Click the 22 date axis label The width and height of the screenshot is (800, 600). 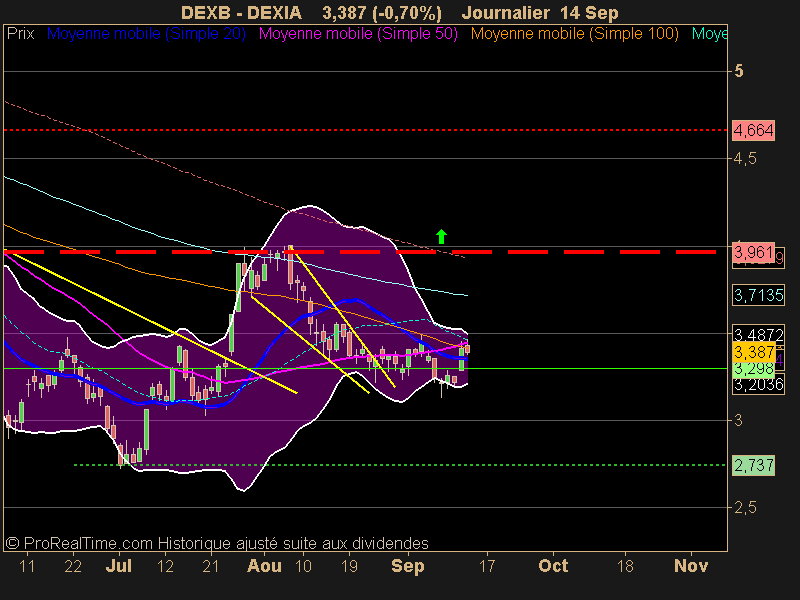click(73, 566)
